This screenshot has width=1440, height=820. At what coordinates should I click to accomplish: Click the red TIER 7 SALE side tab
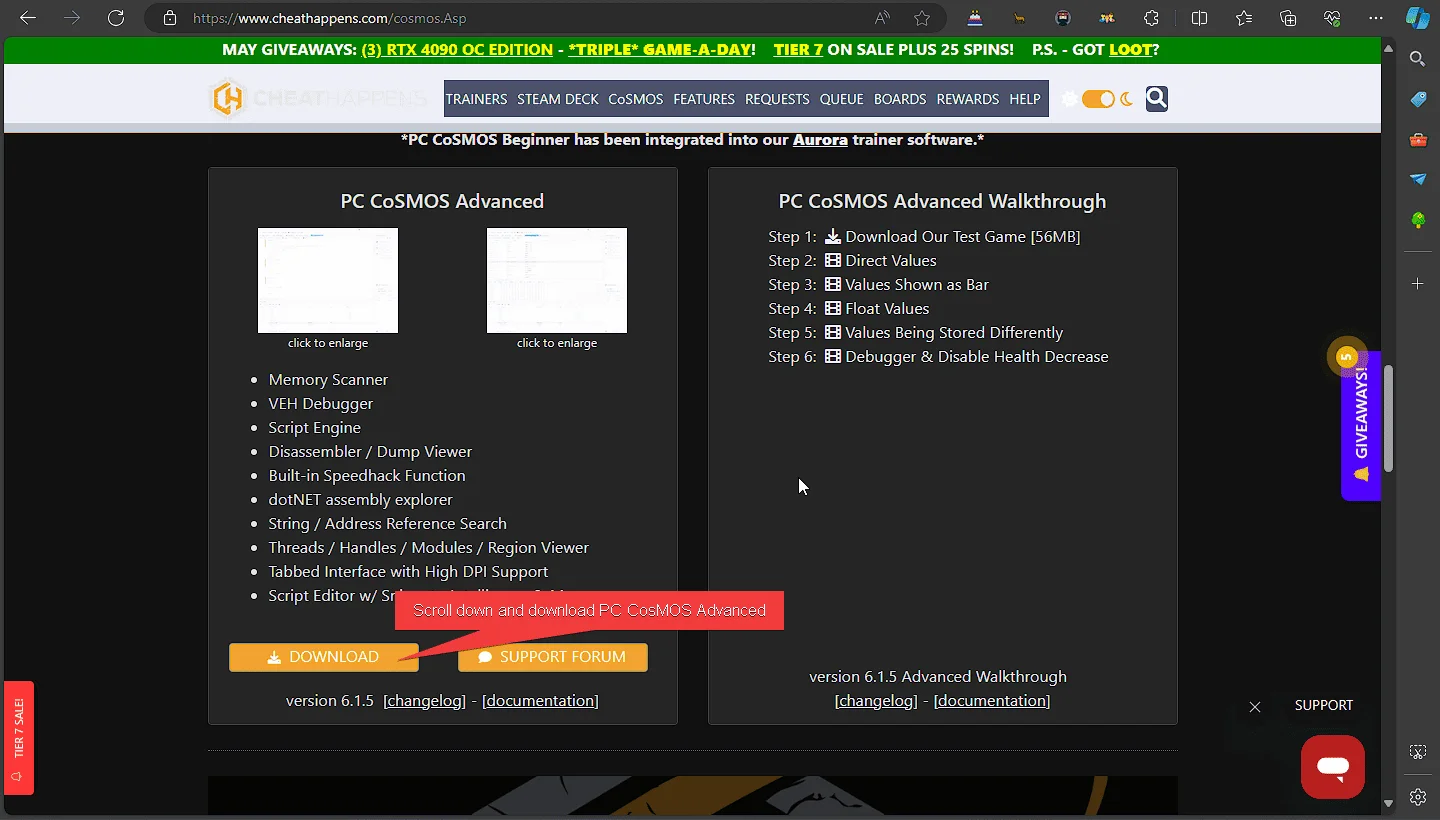tap(19, 737)
